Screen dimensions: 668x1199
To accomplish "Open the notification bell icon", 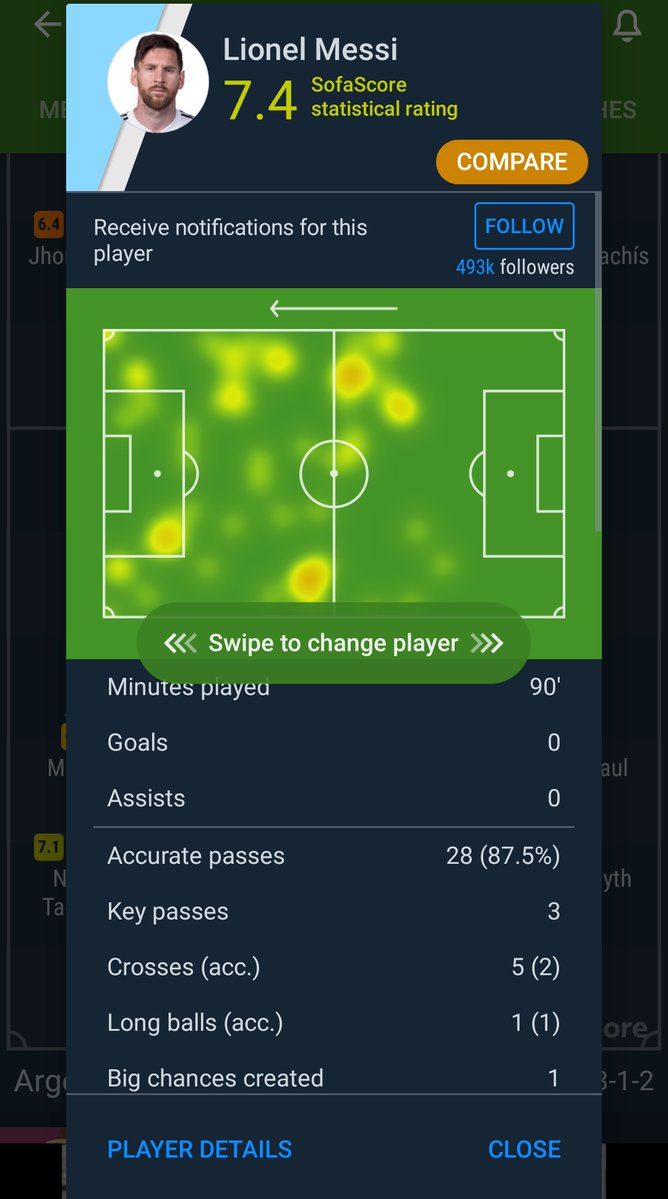I will [627, 26].
